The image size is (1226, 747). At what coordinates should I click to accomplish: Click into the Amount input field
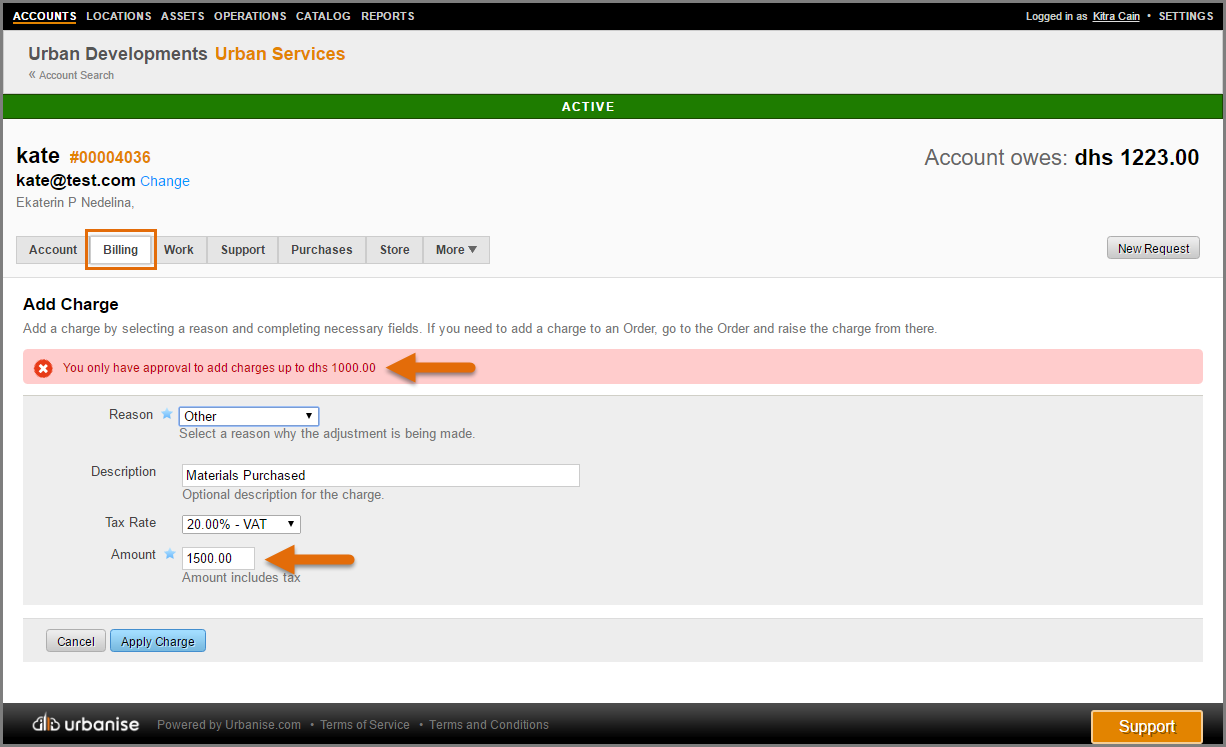coord(218,558)
